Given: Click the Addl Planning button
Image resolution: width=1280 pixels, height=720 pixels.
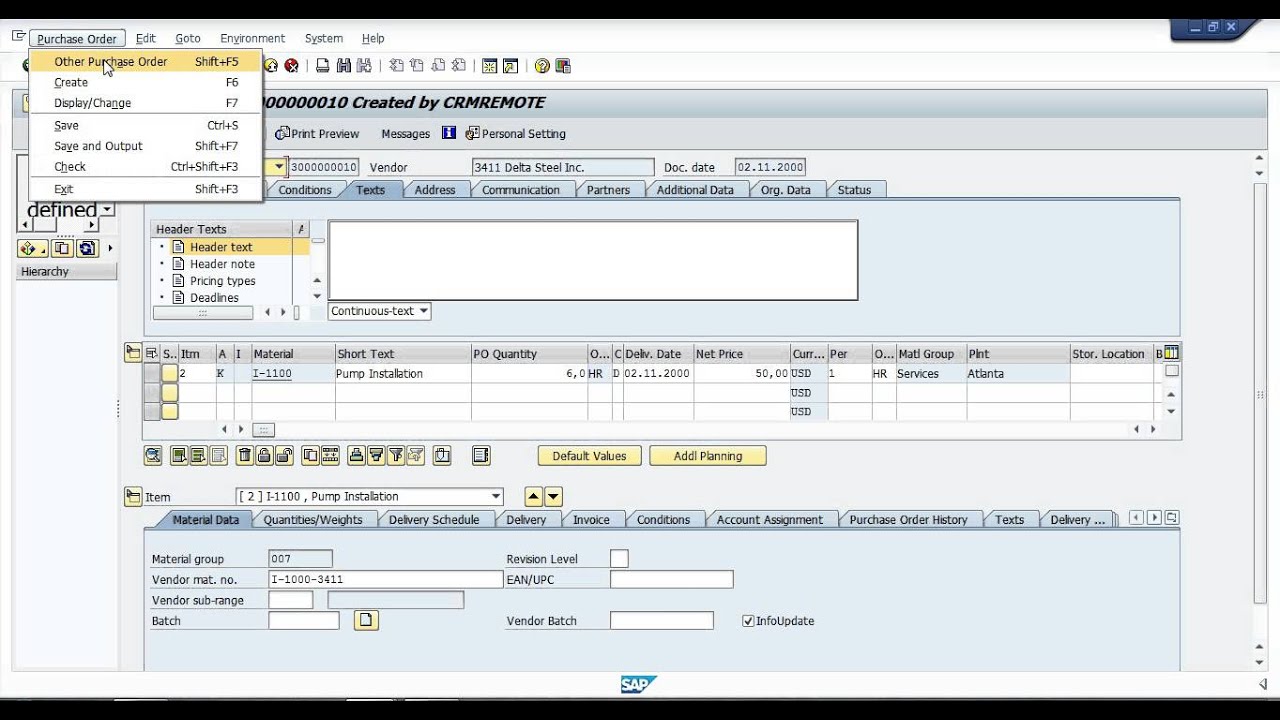Looking at the screenshot, I should 708,456.
